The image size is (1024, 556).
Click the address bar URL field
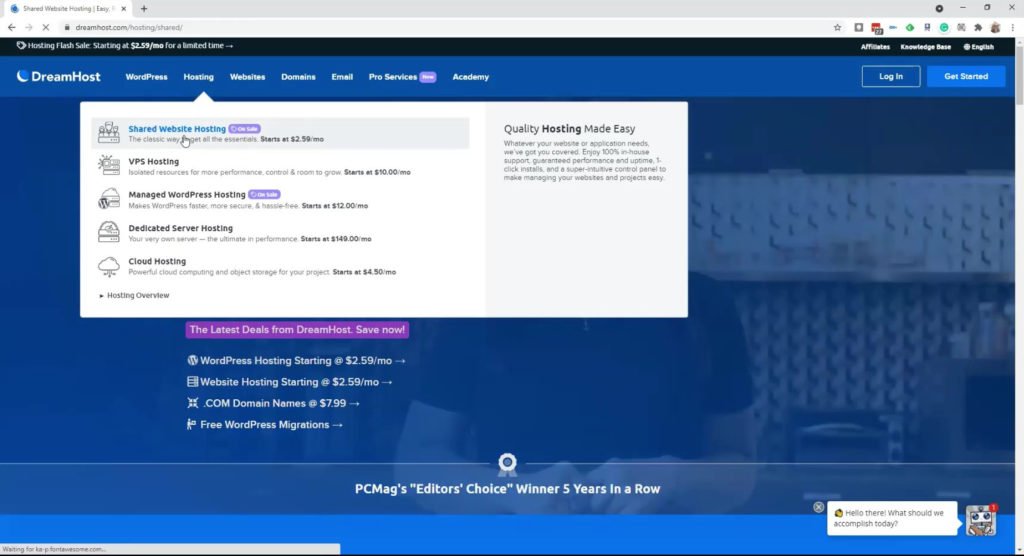pyautogui.click(x=444, y=27)
